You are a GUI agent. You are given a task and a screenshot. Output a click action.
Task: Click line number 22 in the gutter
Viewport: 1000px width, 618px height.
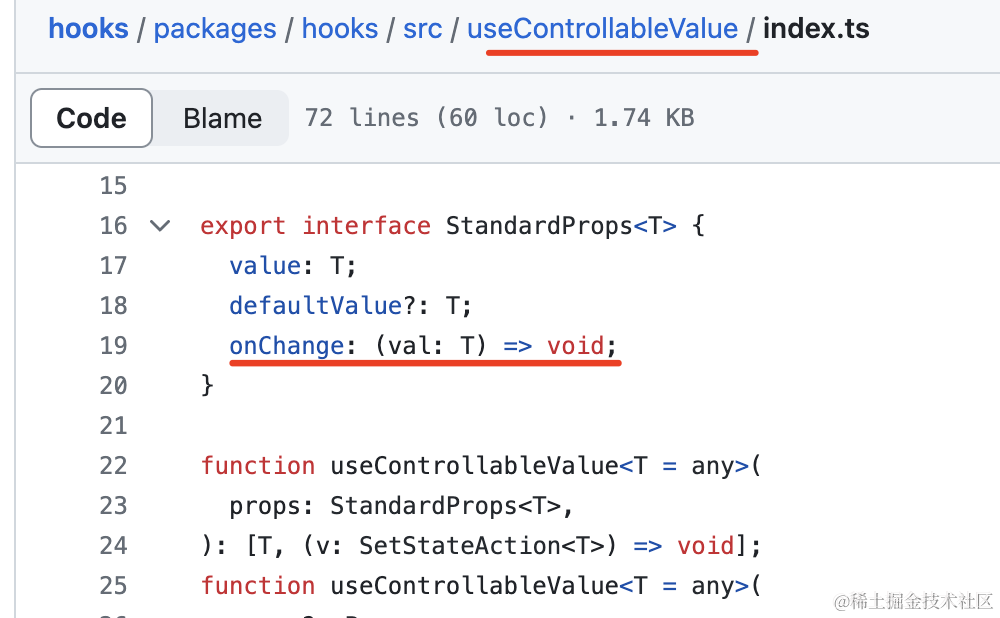(114, 466)
